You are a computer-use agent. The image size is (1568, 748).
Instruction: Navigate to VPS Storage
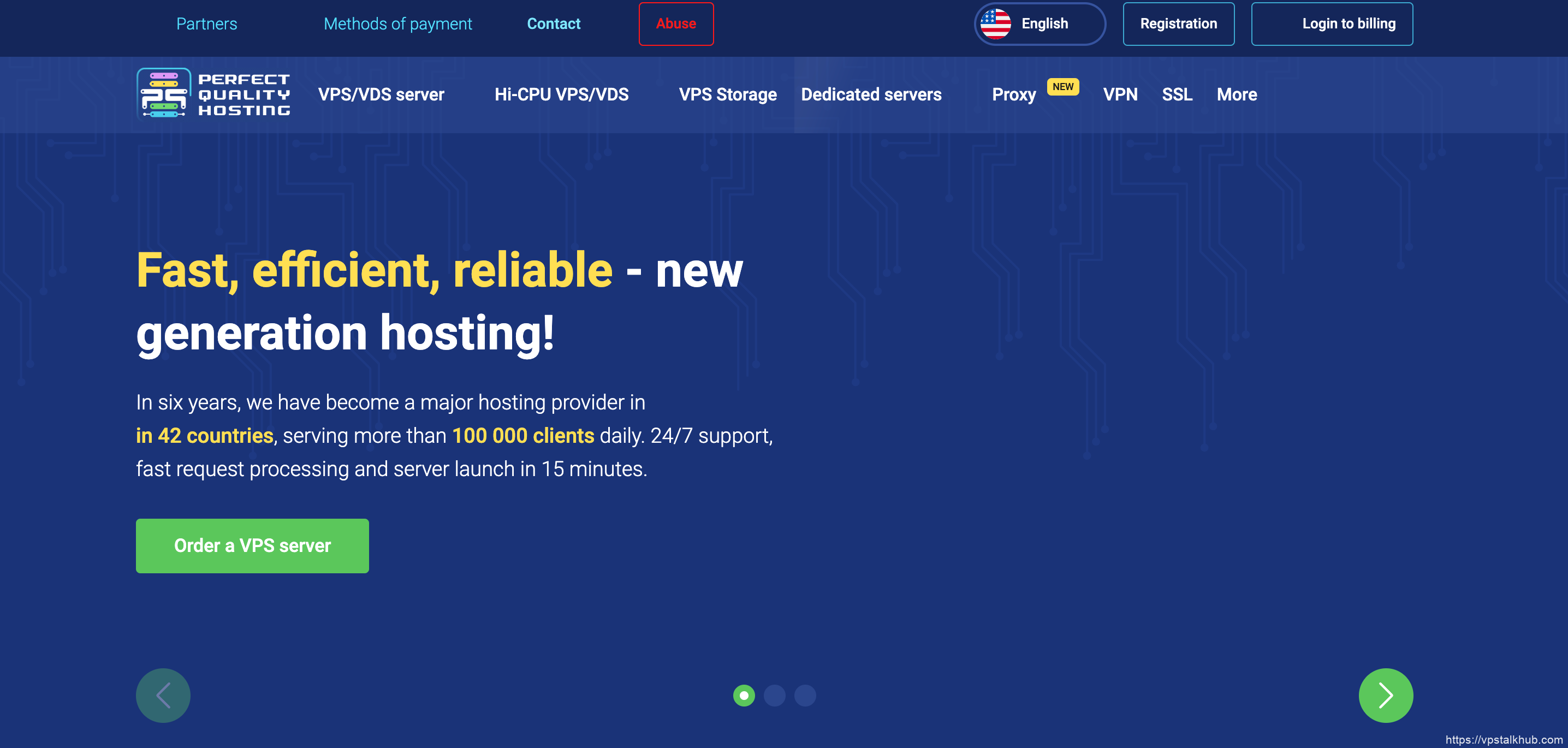728,94
